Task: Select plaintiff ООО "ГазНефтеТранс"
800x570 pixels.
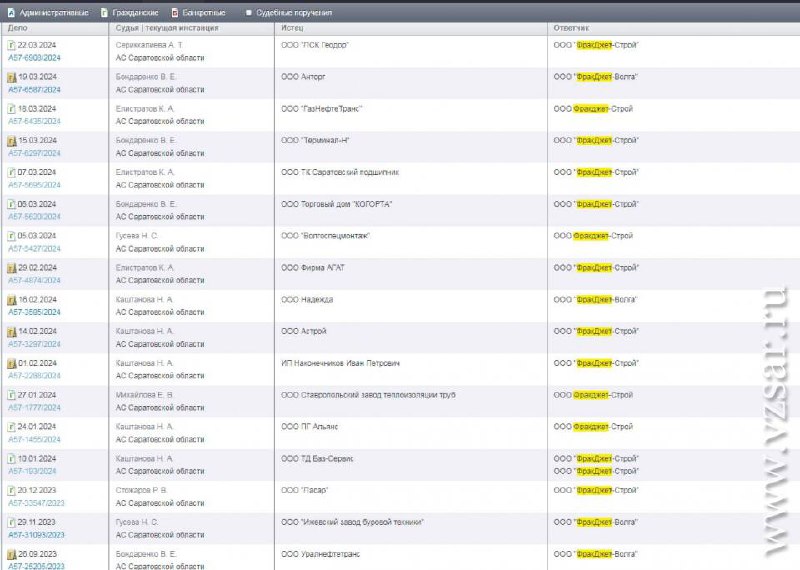Action: click(321, 109)
